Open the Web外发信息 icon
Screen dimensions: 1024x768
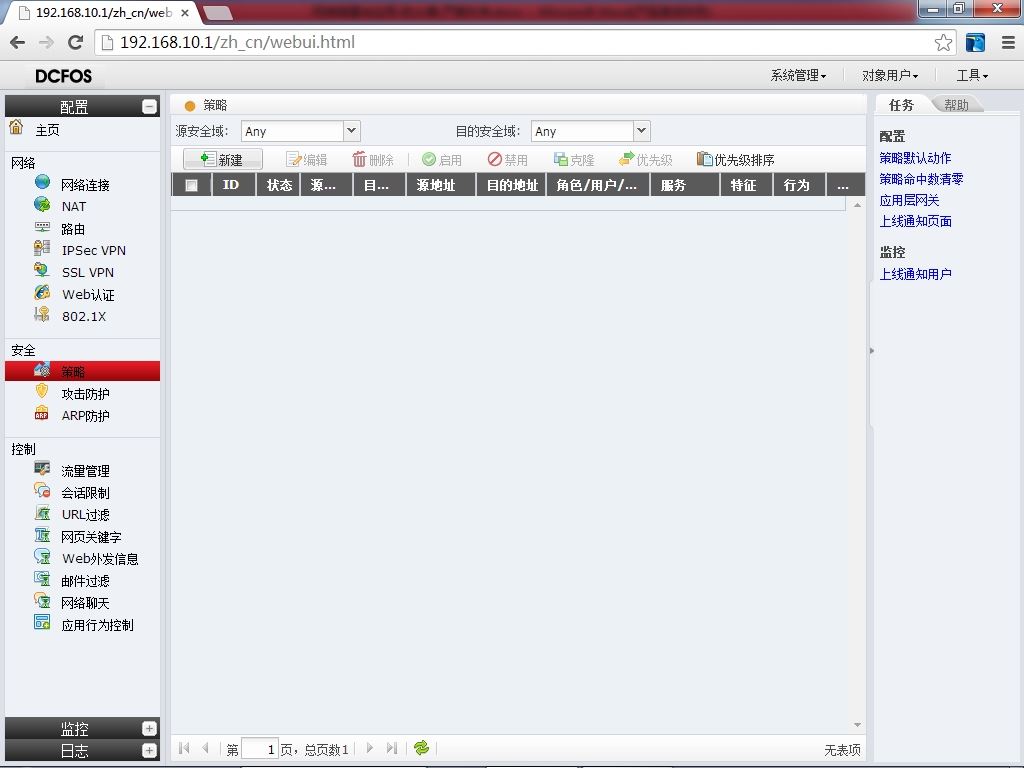42,556
